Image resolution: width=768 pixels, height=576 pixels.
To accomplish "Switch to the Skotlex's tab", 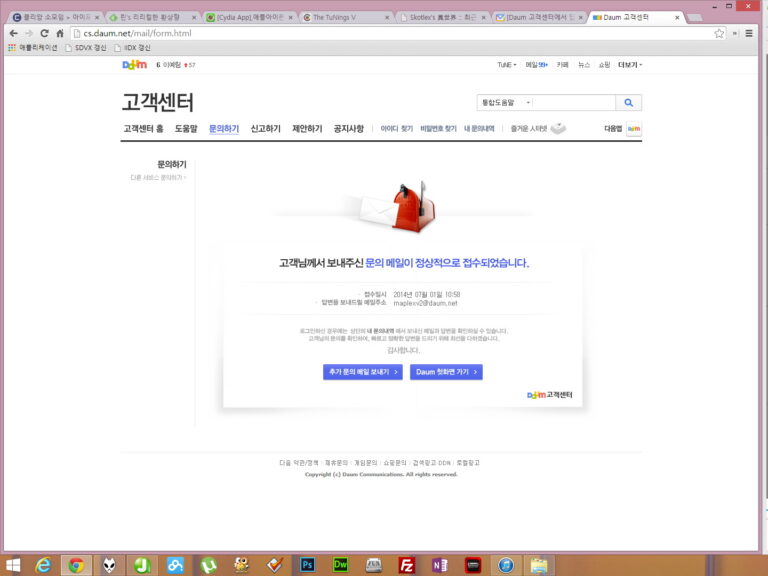I will [x=442, y=17].
